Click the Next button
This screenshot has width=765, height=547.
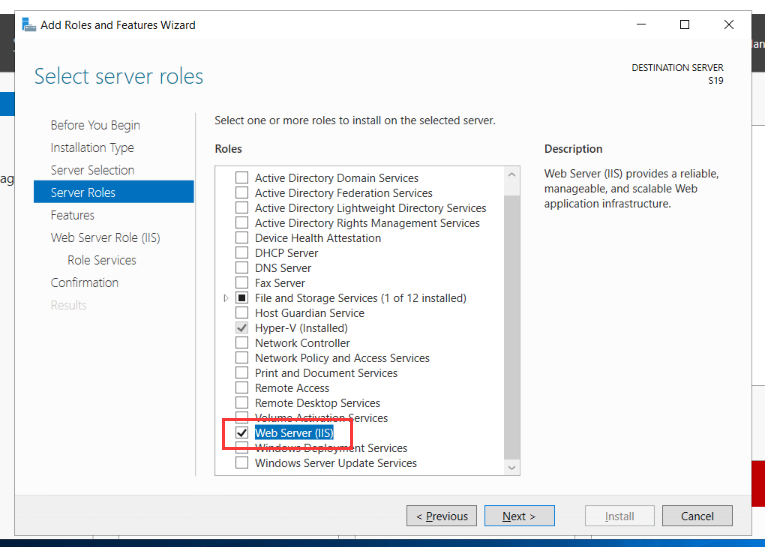point(519,516)
